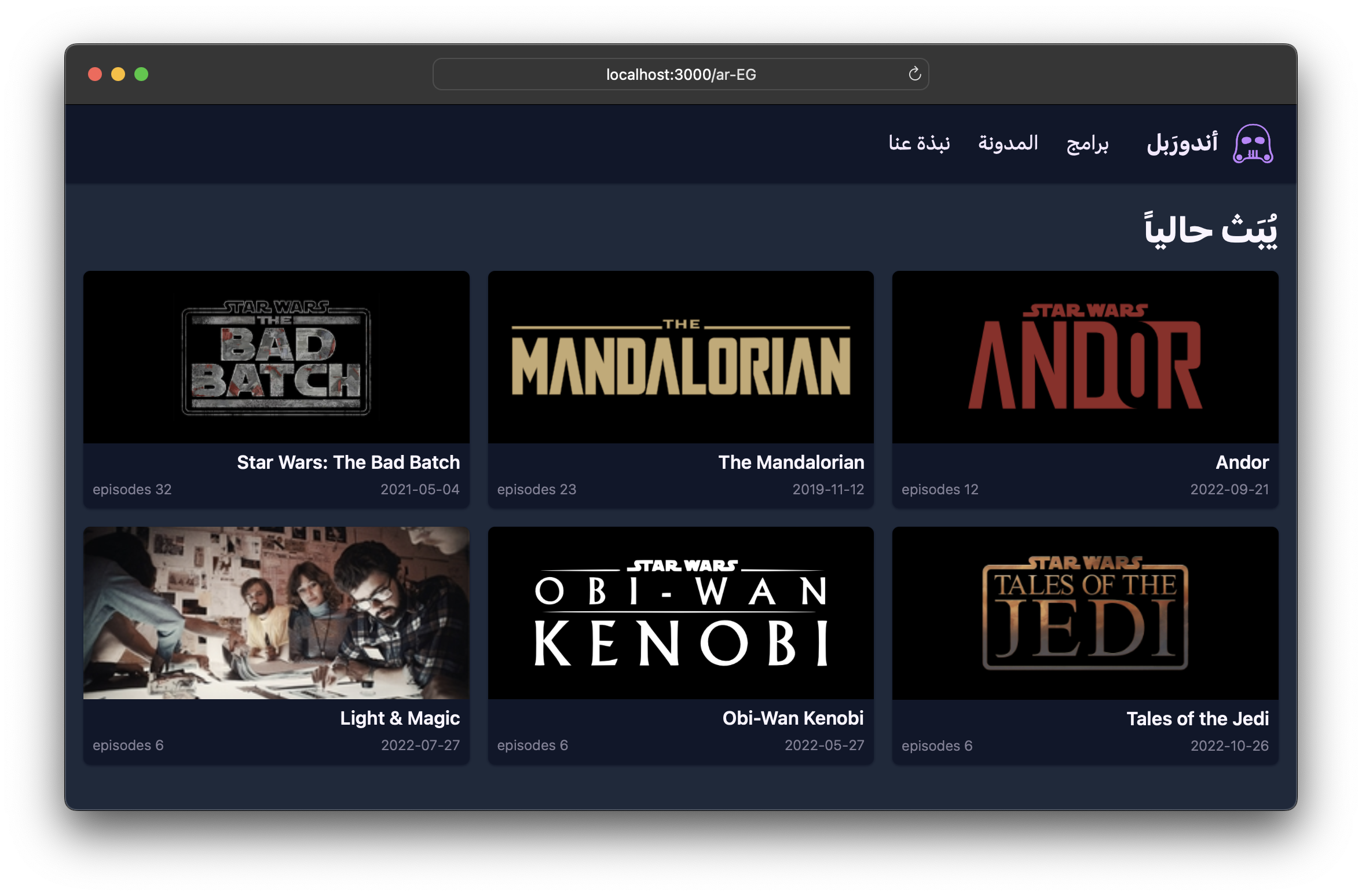This screenshot has width=1362, height=896.
Task: Click the episodes 6 text under Obi-Wan Kenobi
Action: pyautogui.click(x=533, y=746)
